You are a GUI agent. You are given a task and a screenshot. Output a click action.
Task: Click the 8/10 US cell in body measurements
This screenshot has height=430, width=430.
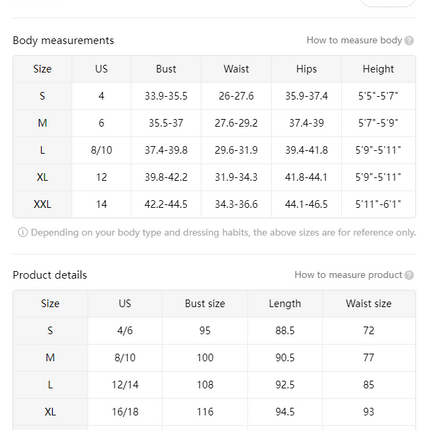pyautogui.click(x=101, y=150)
